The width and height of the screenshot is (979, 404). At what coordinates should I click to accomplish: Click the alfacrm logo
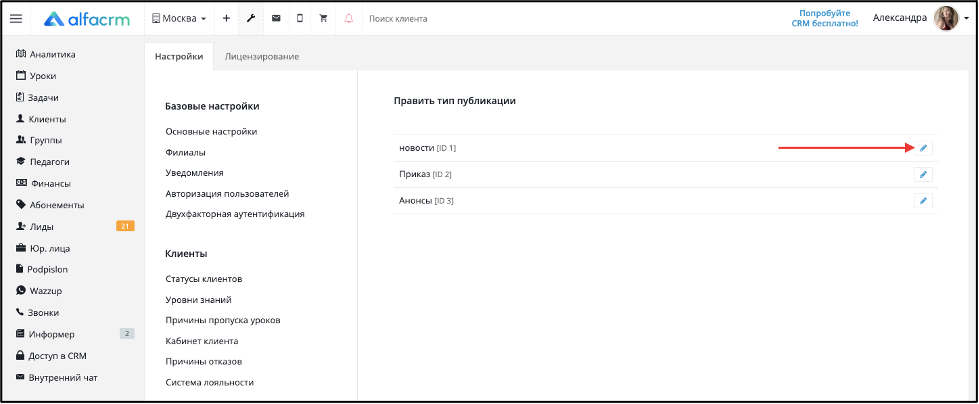click(x=87, y=19)
